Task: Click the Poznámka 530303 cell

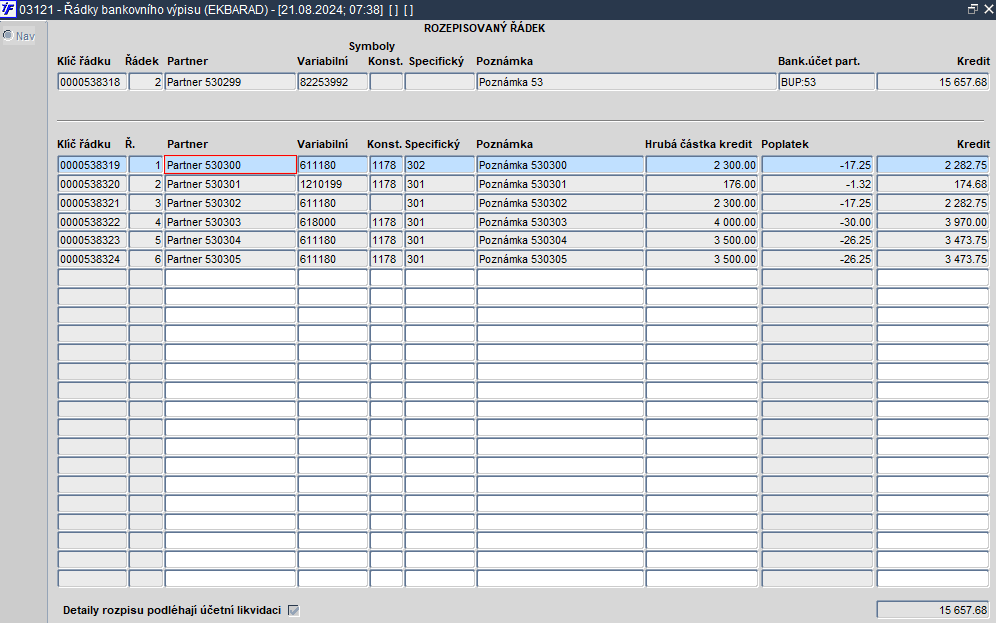Action: pyautogui.click(x=560, y=222)
